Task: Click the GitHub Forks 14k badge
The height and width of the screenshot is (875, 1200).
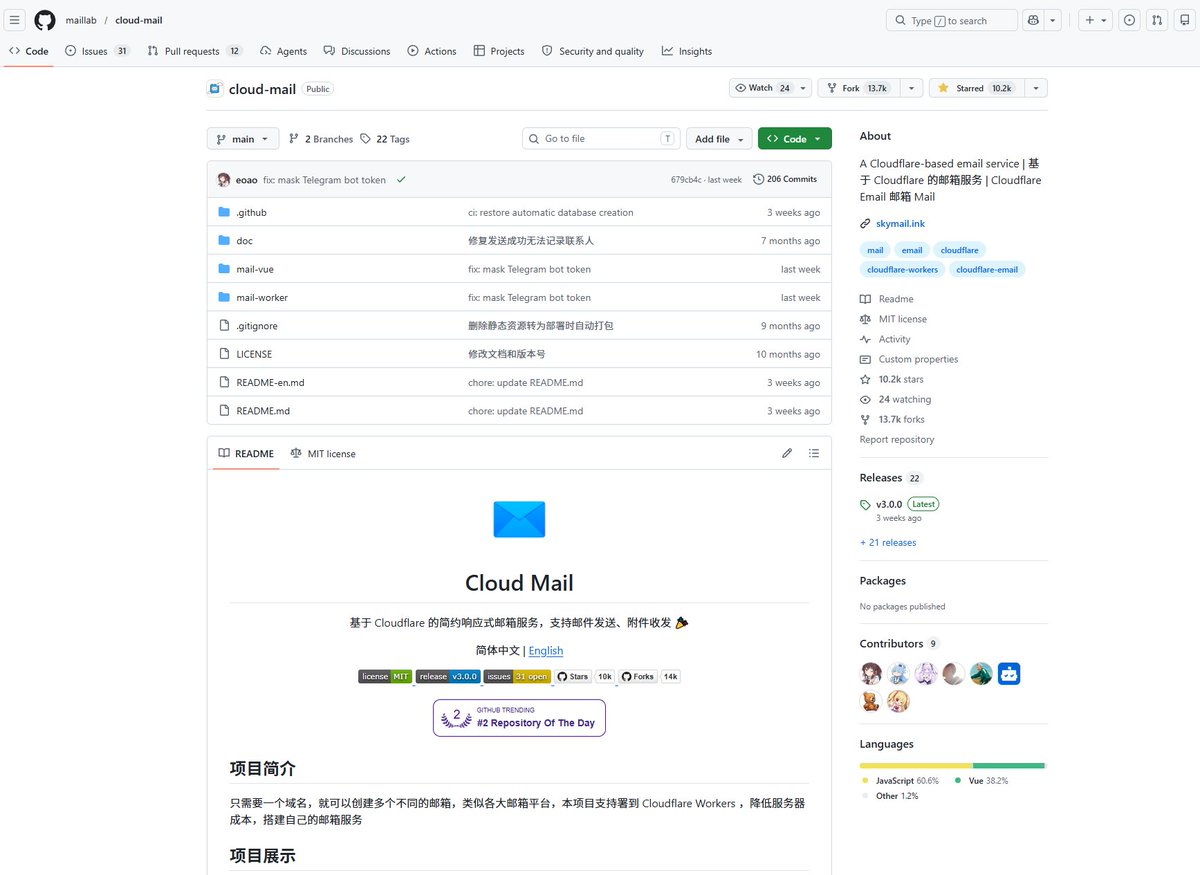Action: pyautogui.click(x=649, y=676)
